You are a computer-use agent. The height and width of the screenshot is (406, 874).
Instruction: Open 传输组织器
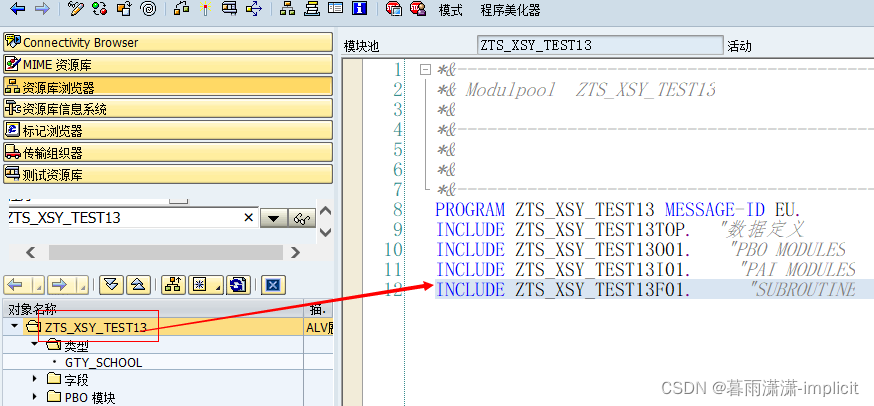(x=168, y=152)
